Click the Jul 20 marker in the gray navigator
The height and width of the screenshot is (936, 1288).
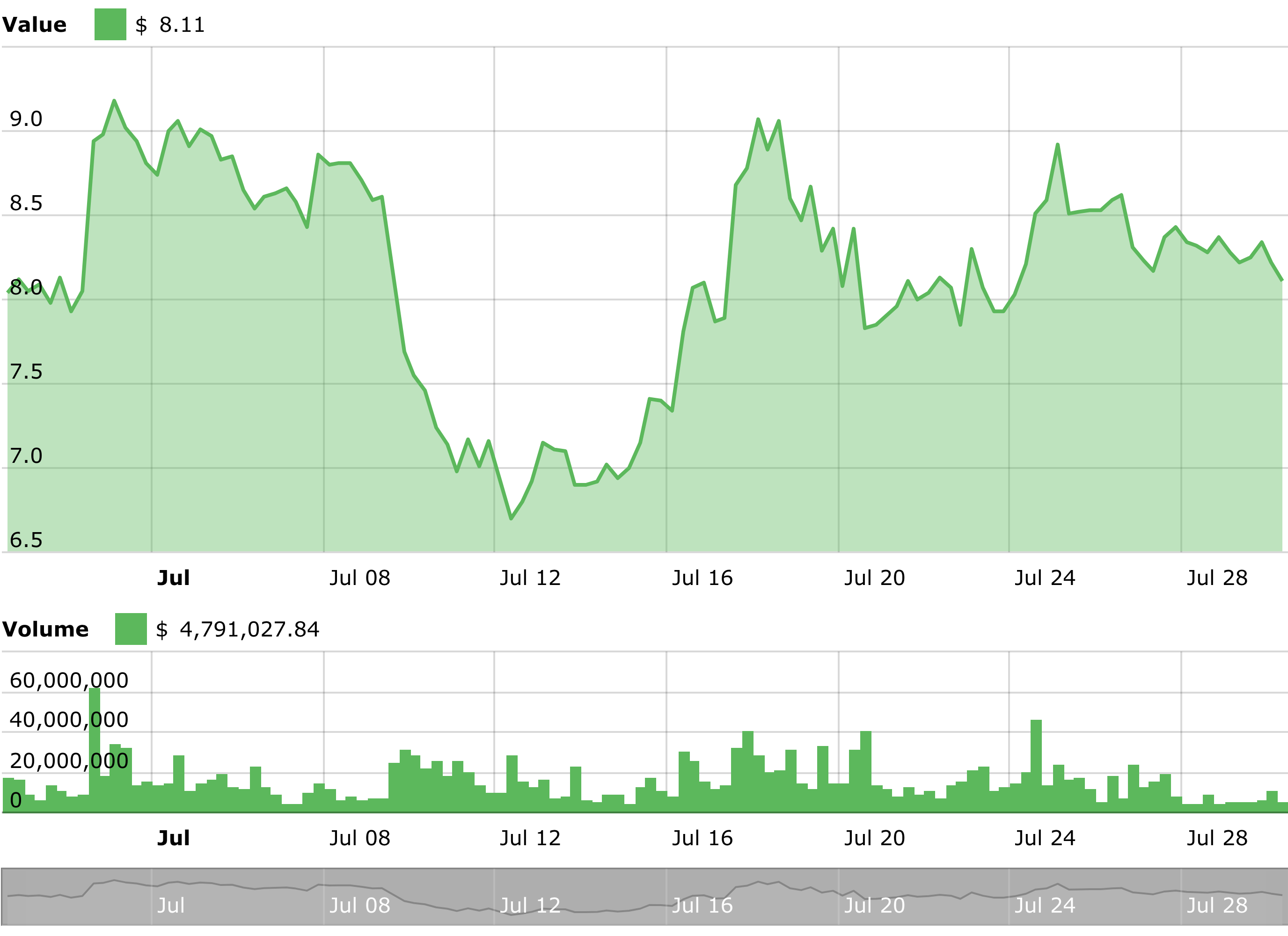875,905
